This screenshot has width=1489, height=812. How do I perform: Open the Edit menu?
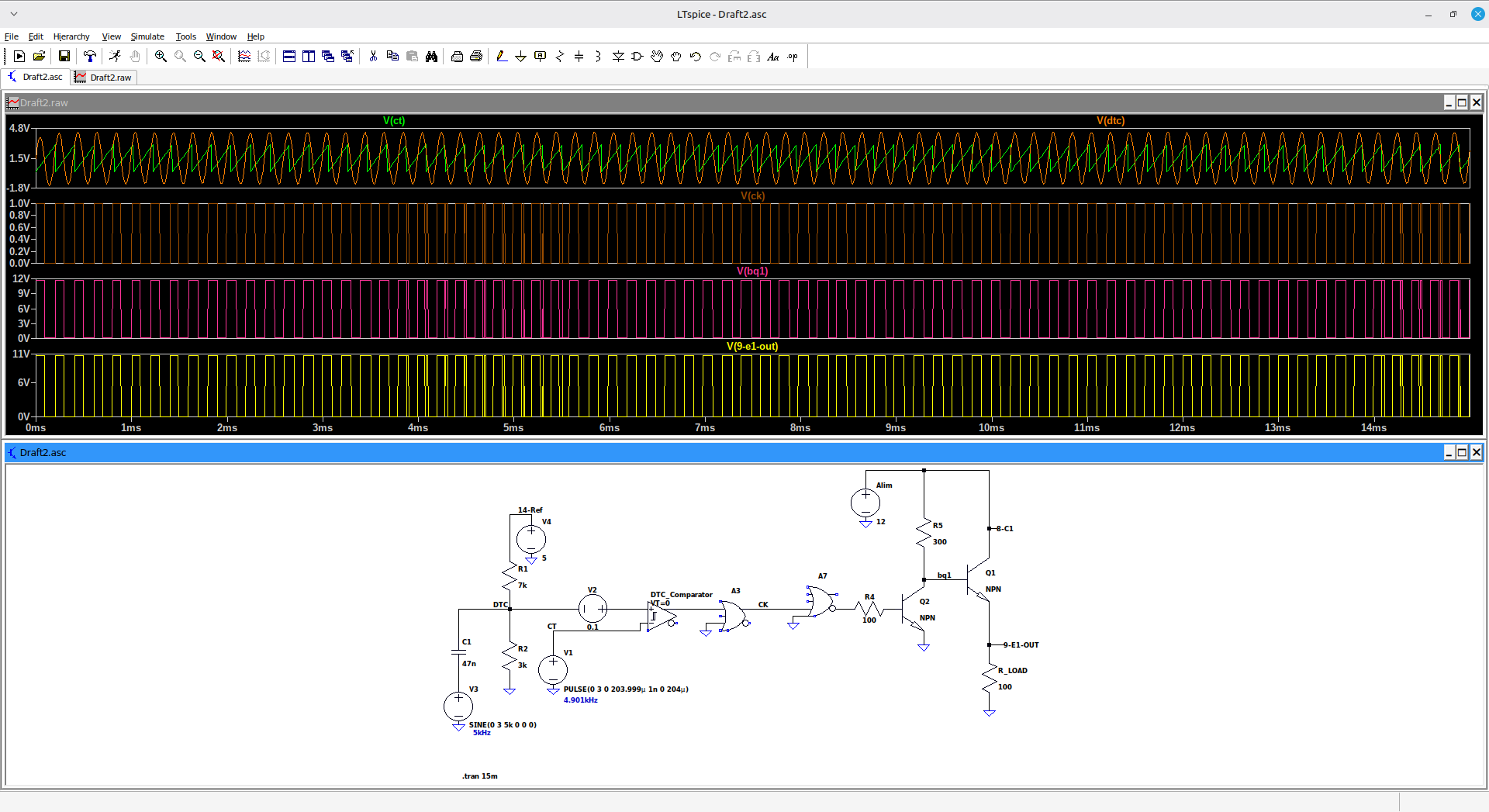point(36,36)
